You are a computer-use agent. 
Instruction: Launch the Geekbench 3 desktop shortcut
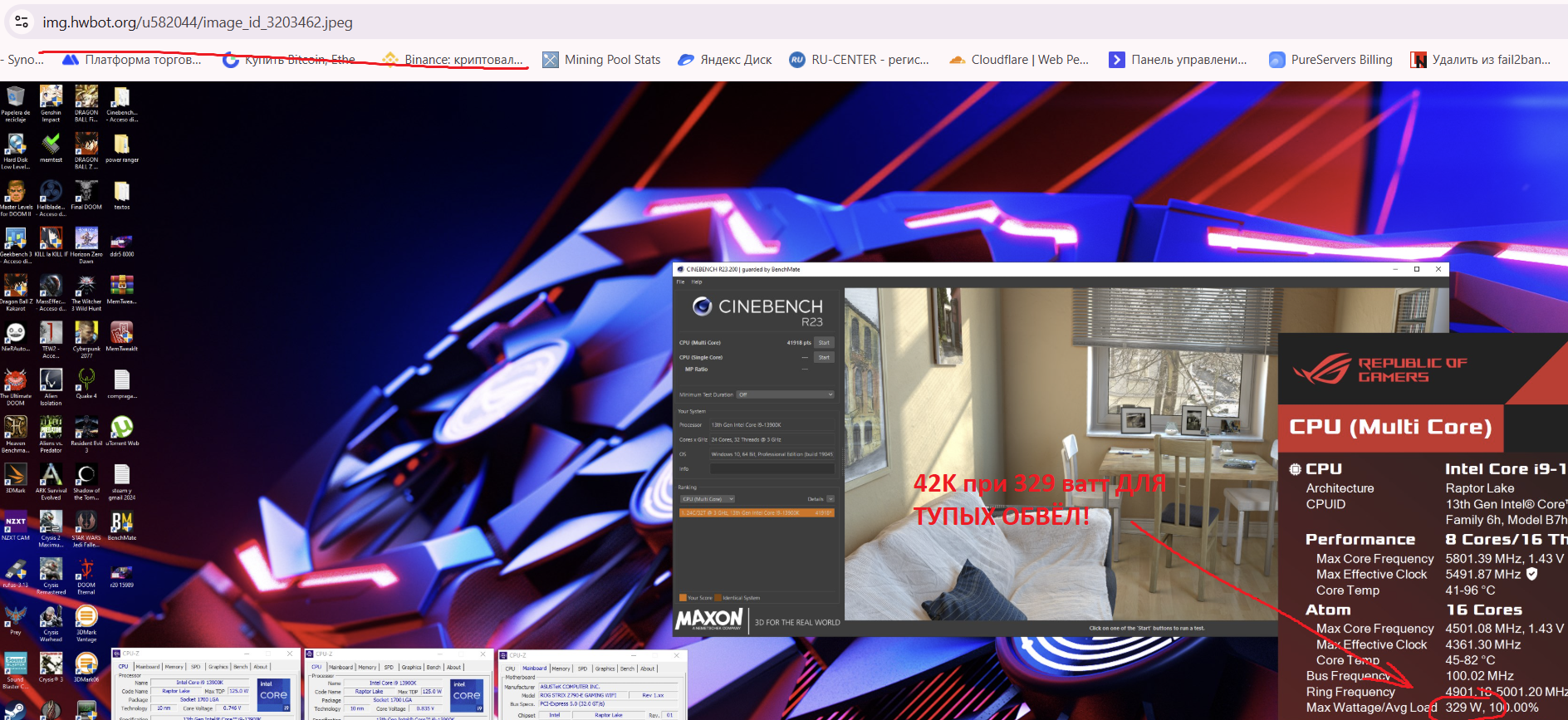click(16, 246)
